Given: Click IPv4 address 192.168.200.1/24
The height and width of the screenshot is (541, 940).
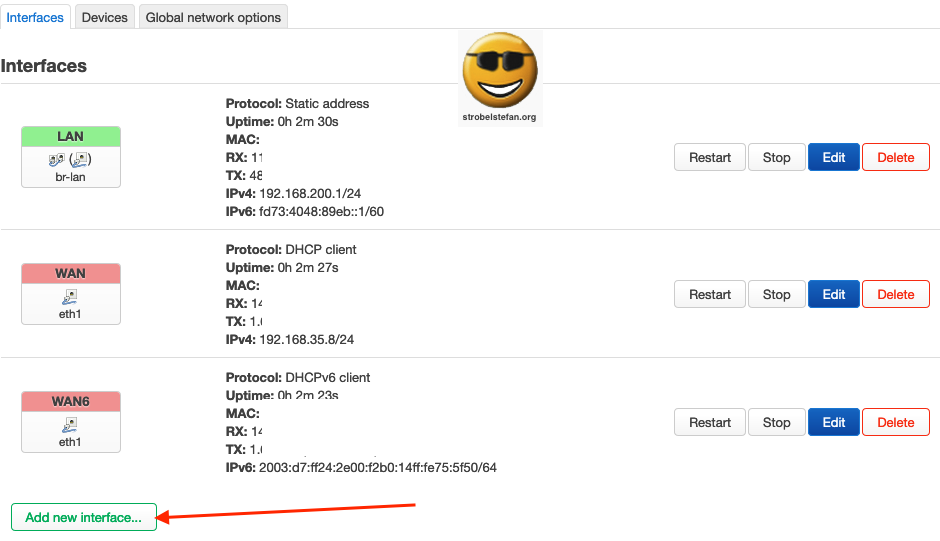Looking at the screenshot, I should tap(310, 194).
